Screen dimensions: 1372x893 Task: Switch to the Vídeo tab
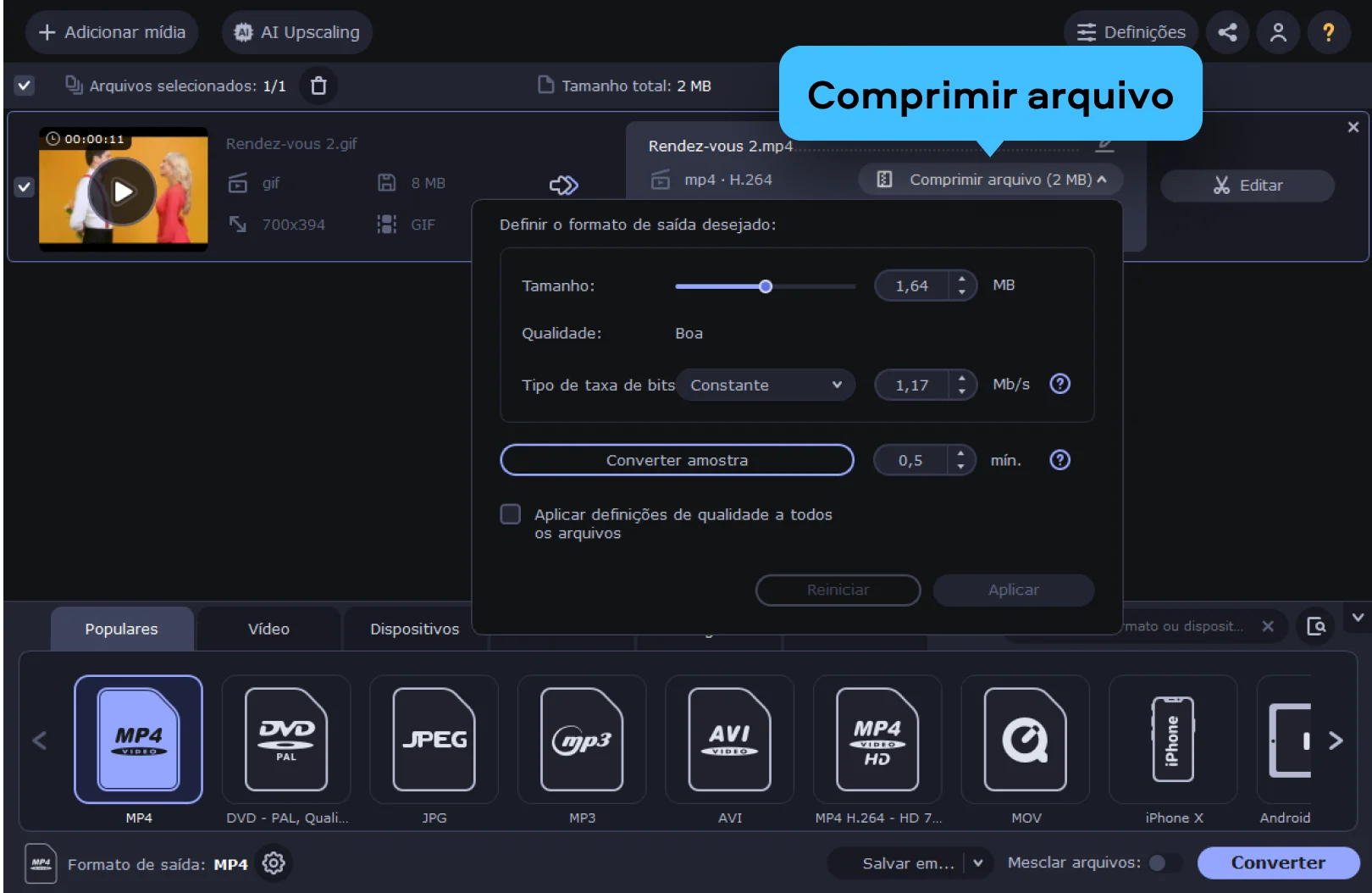point(268,629)
